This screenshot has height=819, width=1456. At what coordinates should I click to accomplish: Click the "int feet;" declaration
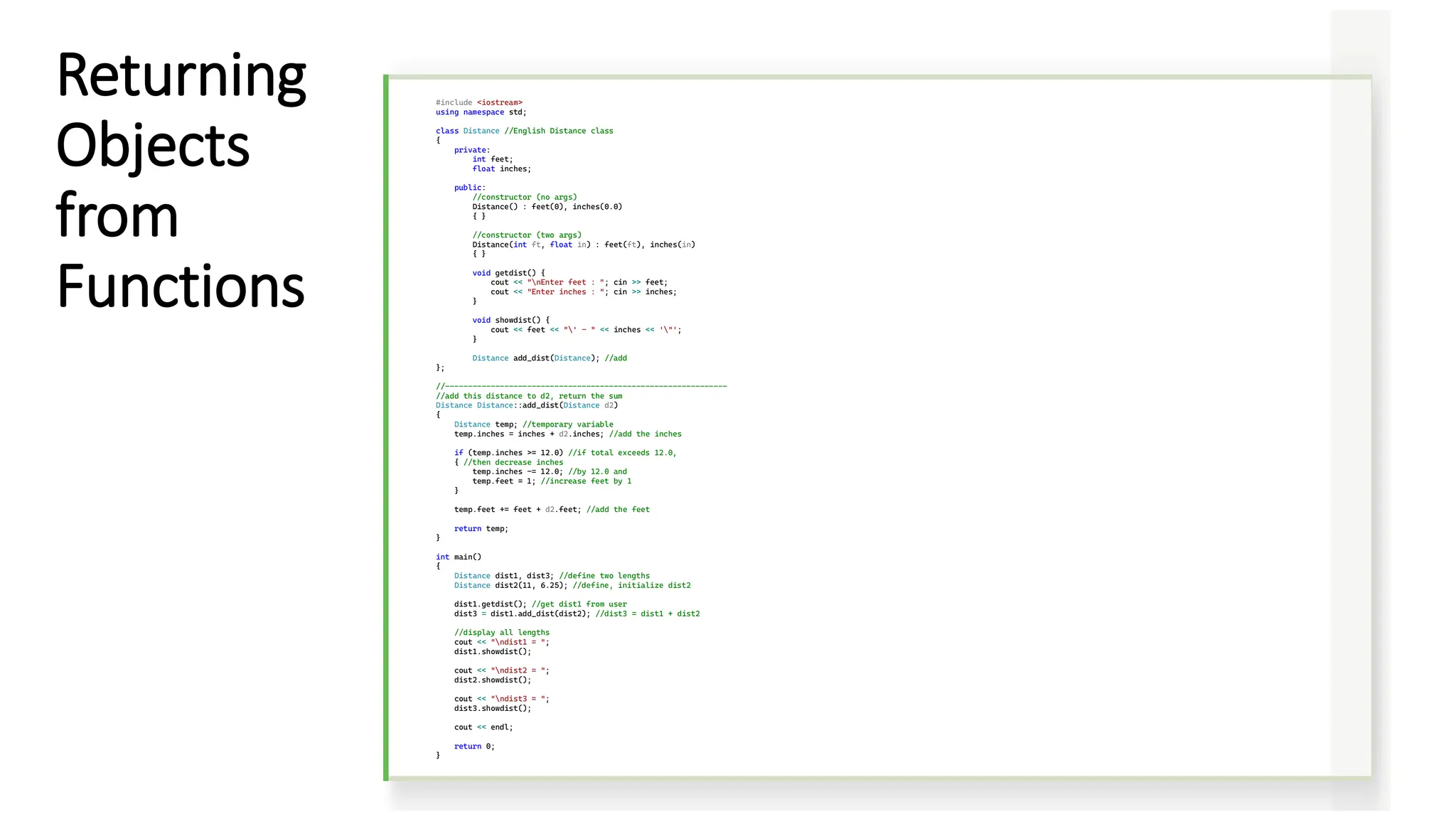[x=493, y=159]
